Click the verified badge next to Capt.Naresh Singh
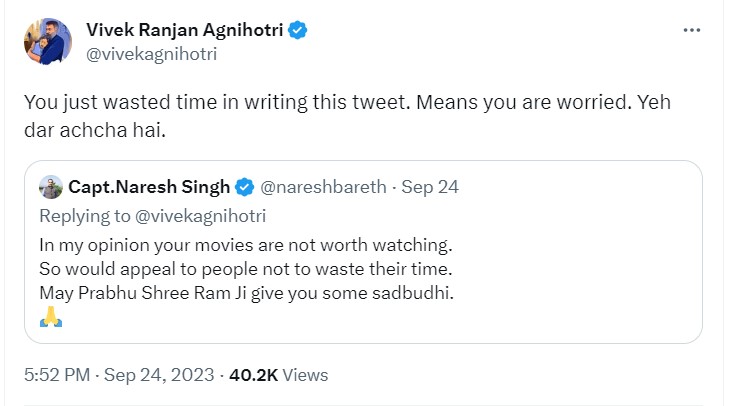This screenshot has height=406, width=742. click(x=245, y=186)
